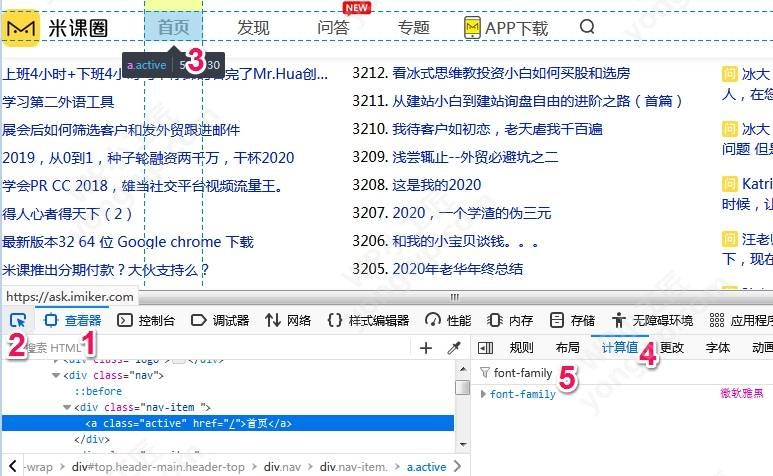Click the breadcrumb left arrow
Image resolution: width=773 pixels, height=476 pixels.
(12, 466)
